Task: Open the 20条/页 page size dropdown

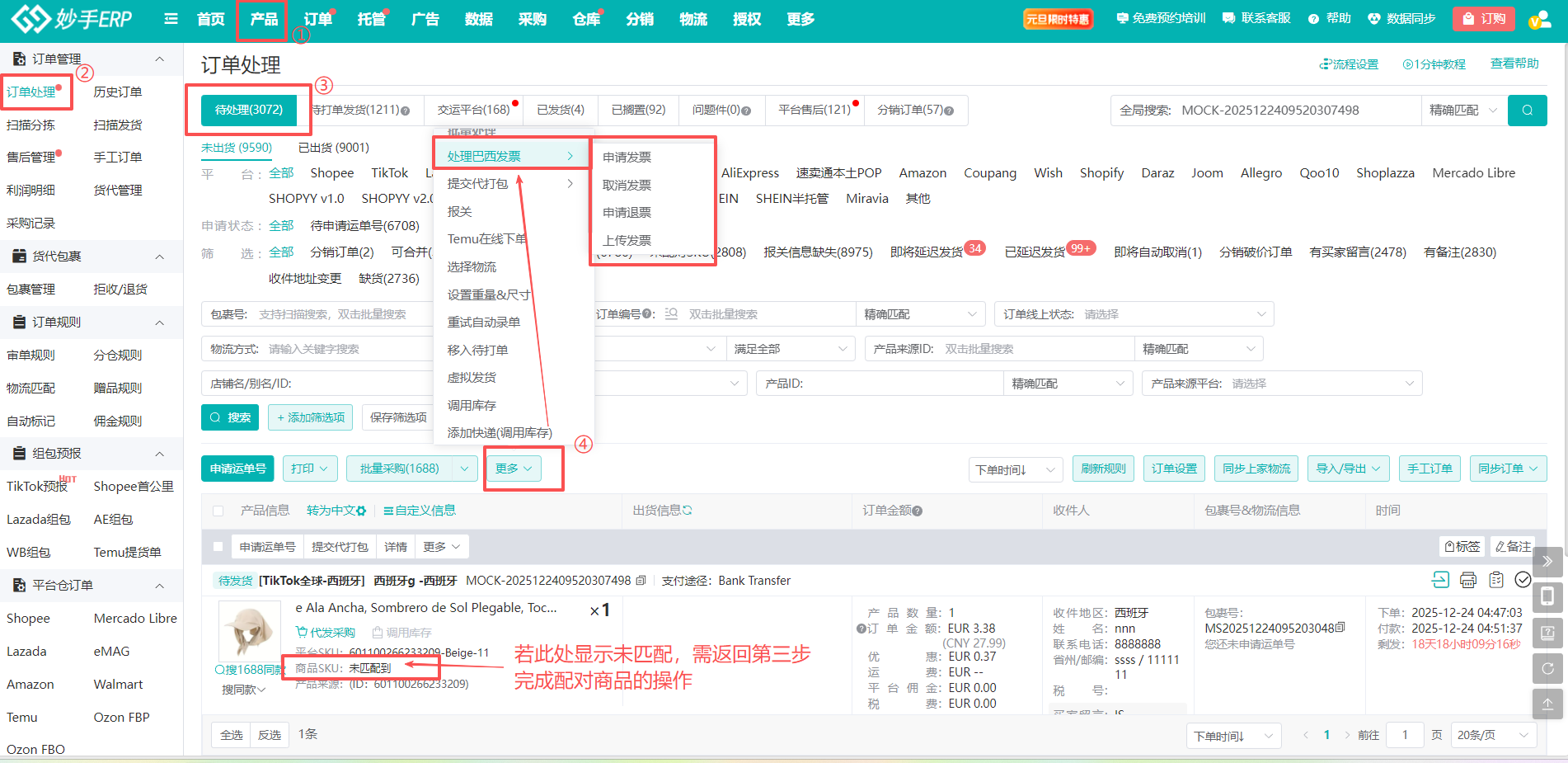Action: tap(1492, 733)
